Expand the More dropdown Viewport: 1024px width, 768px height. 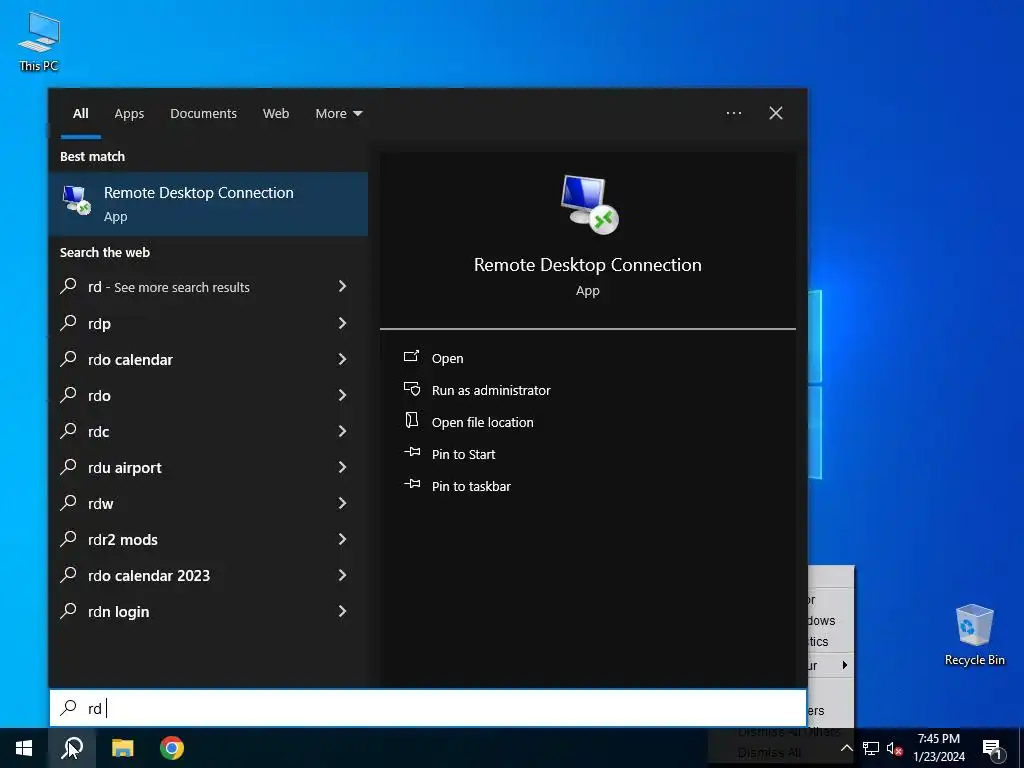pos(338,114)
